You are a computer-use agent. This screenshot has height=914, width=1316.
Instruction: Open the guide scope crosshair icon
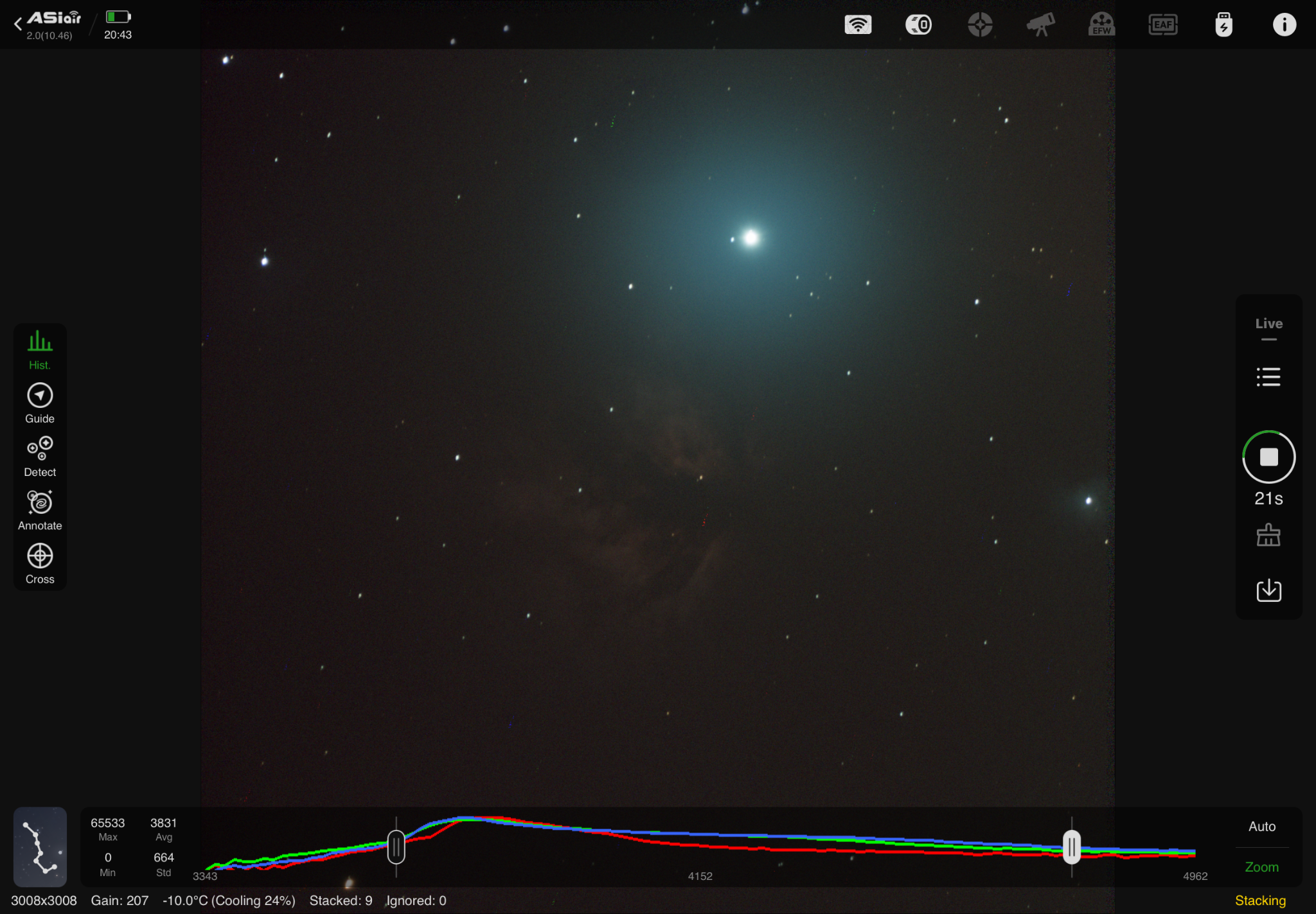click(980, 25)
